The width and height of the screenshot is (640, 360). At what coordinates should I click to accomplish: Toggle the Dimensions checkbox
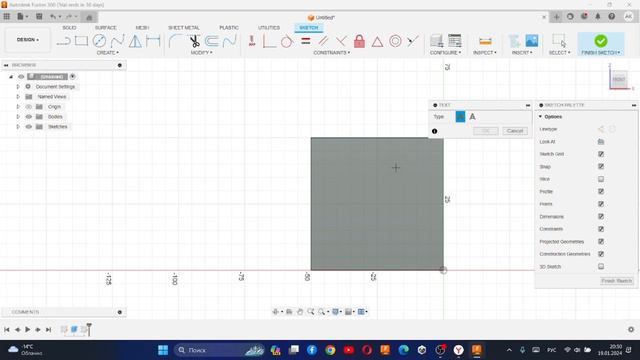point(601,216)
